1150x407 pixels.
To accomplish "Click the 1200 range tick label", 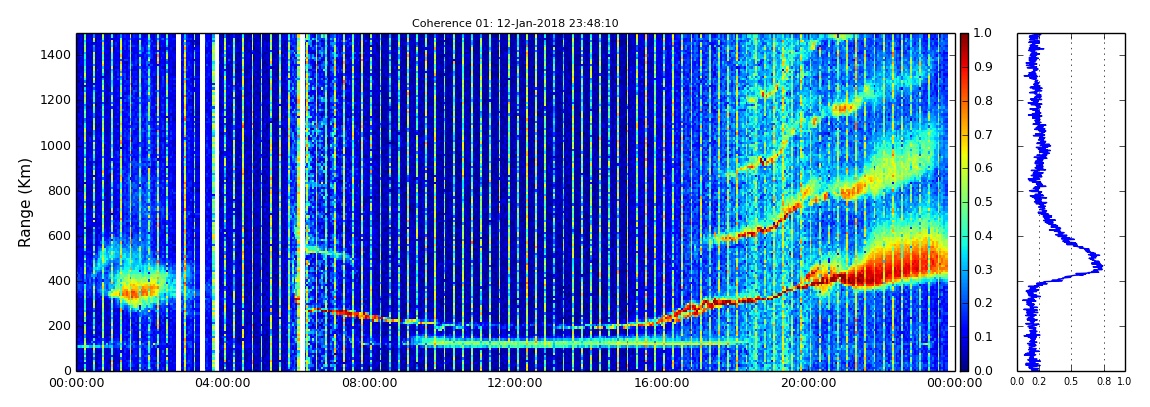I will [56, 100].
